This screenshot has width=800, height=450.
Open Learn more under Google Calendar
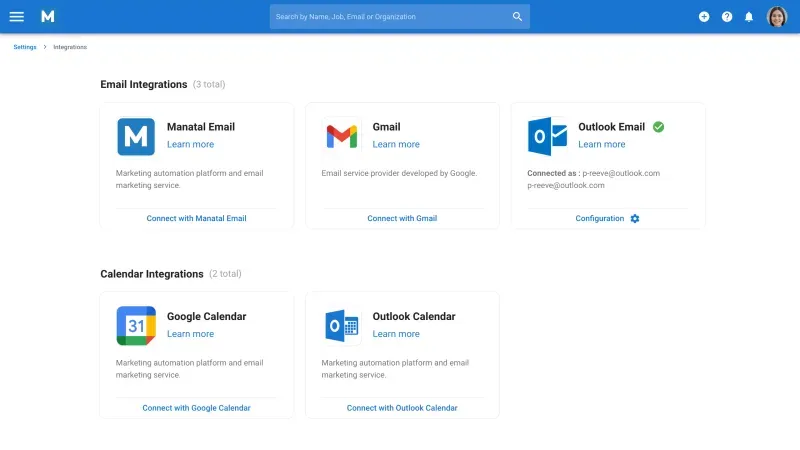(x=190, y=334)
